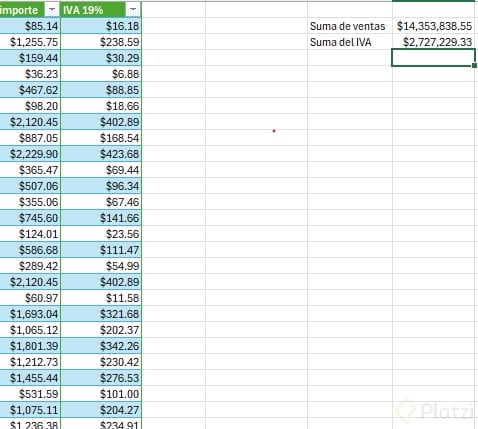Screen dimensions: 478x429
Task: Select the $14,353,838.55 total cell
Action: [x=434, y=26]
